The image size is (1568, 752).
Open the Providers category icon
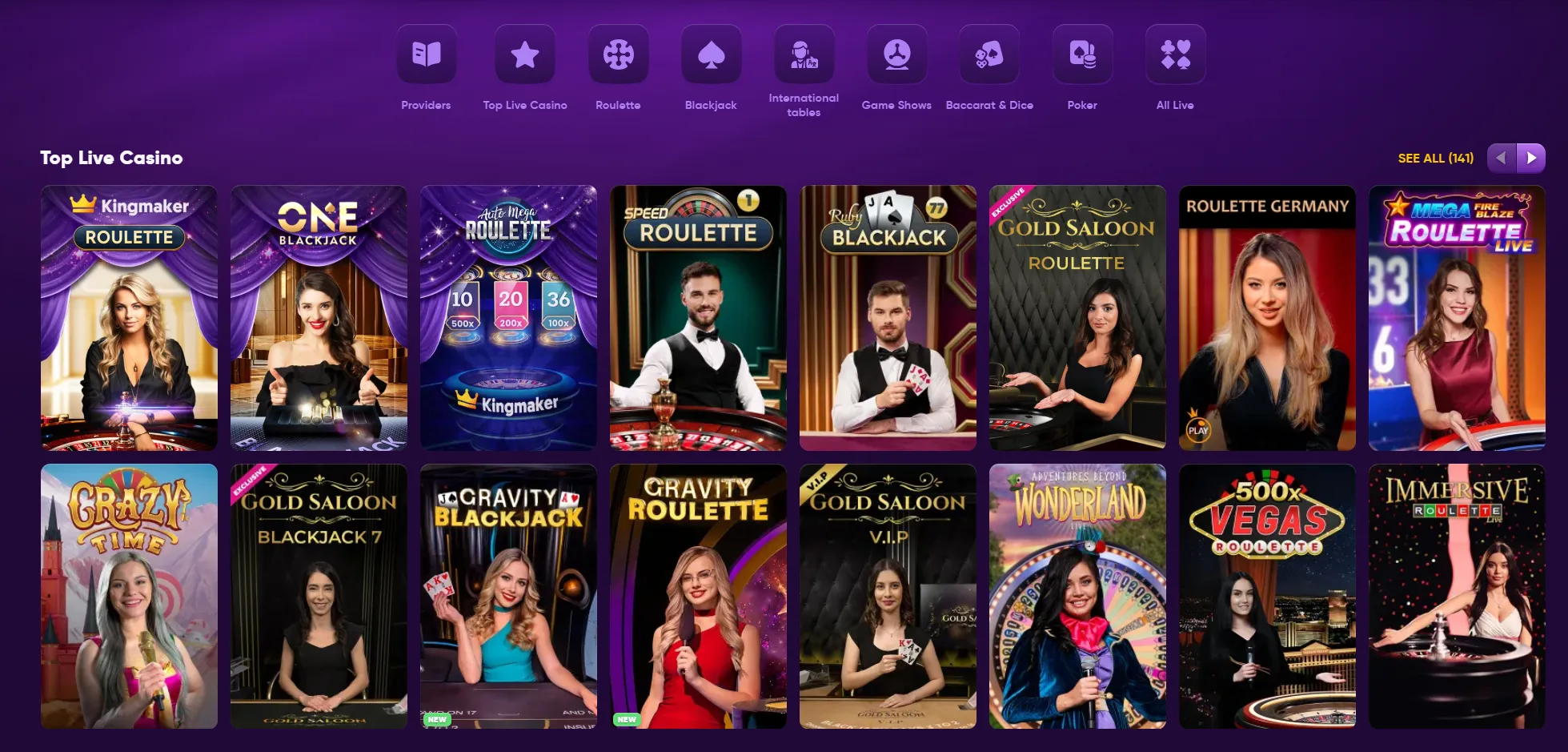pyautogui.click(x=426, y=54)
